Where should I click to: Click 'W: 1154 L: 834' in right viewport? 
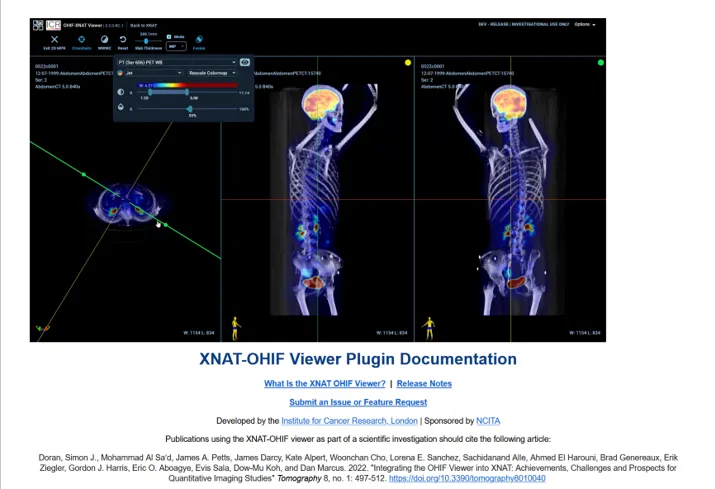pos(584,333)
